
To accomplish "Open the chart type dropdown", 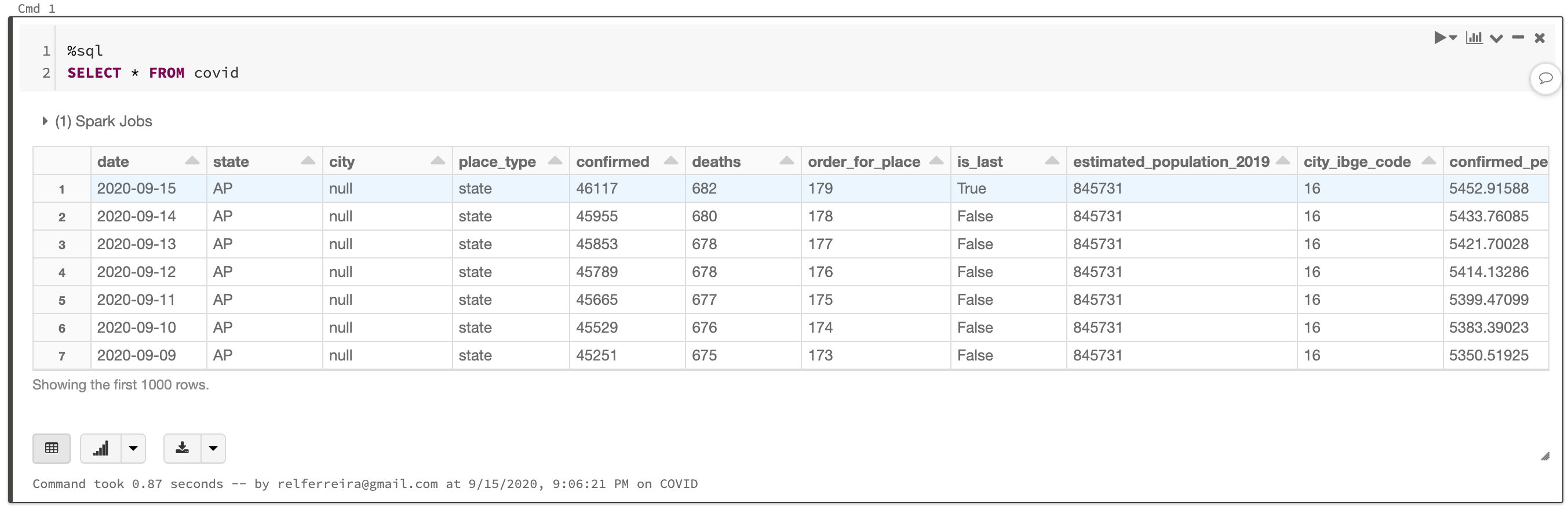I will (133, 449).
